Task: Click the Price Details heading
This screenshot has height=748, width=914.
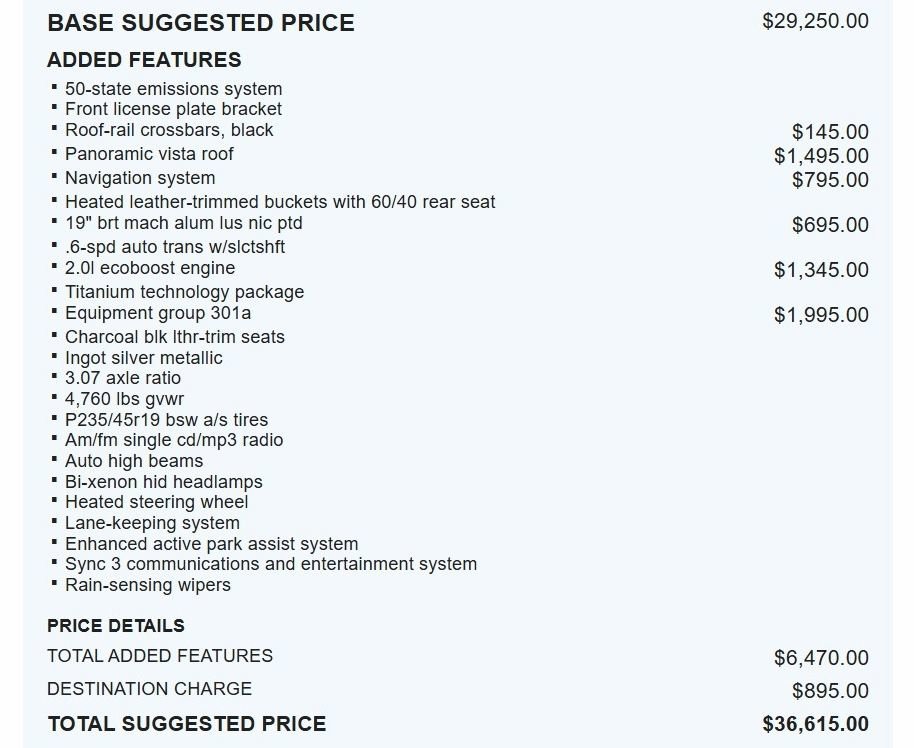Action: [x=116, y=626]
